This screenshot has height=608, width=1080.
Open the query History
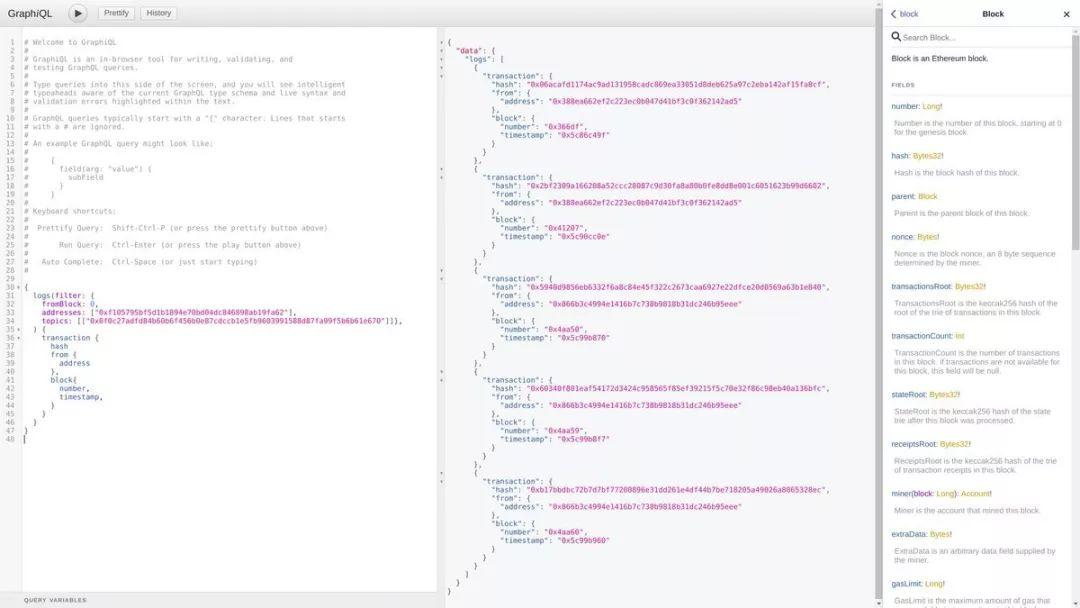(158, 13)
